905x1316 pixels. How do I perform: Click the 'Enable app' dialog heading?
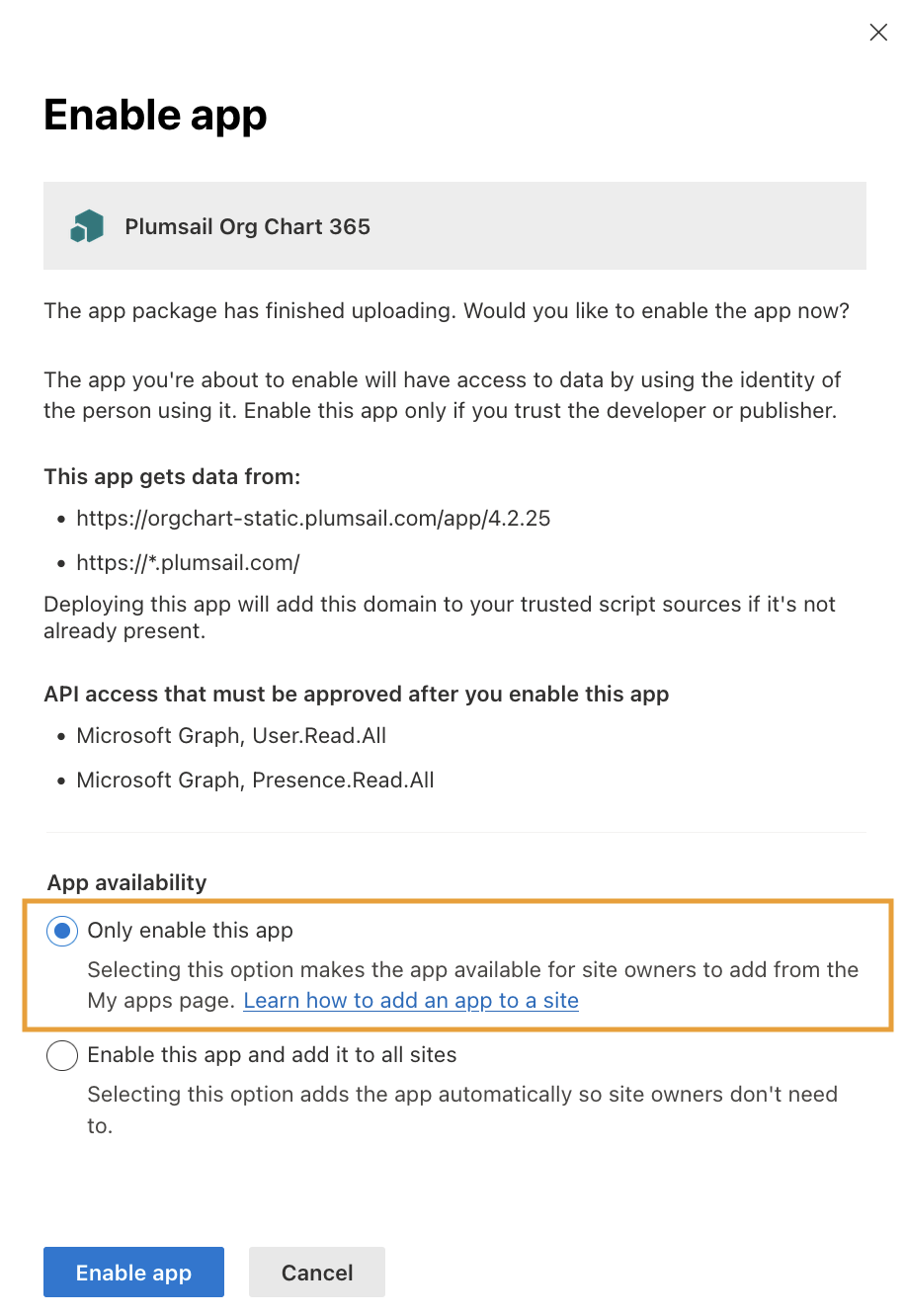coord(155,115)
